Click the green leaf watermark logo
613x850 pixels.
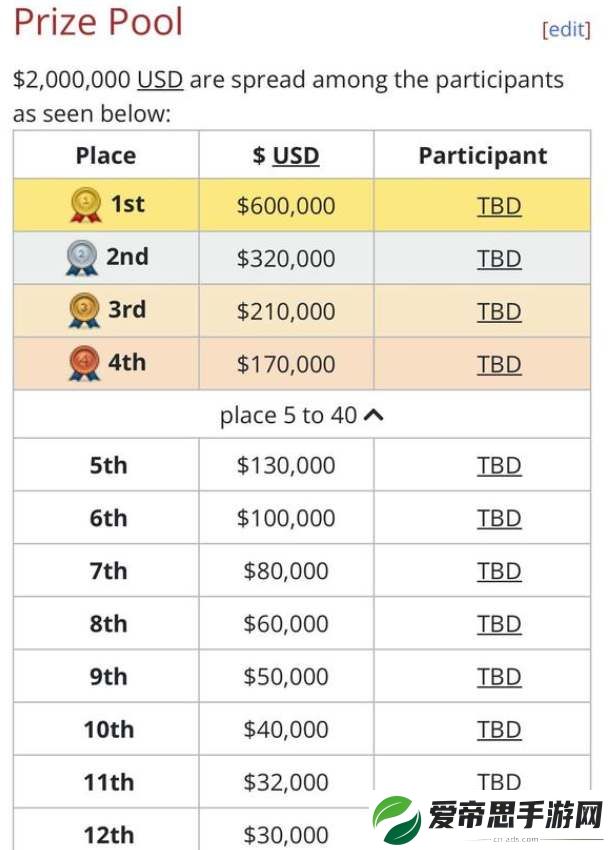[396, 820]
